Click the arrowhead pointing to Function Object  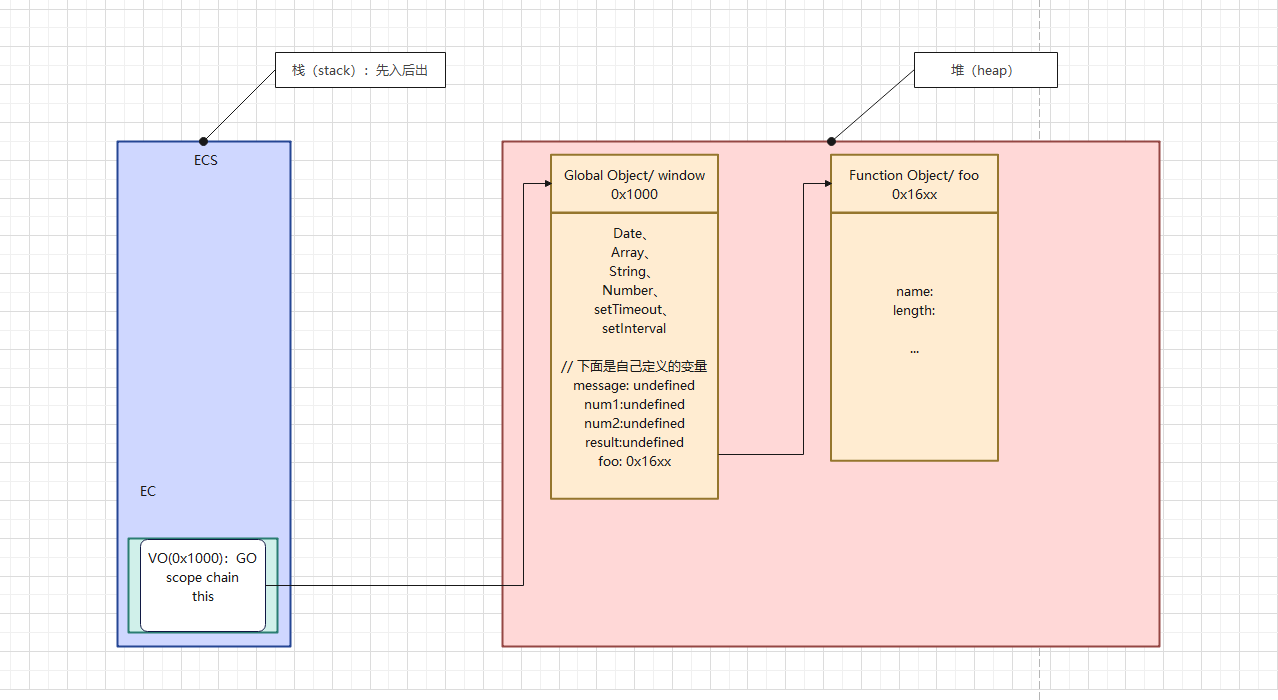[x=825, y=184]
